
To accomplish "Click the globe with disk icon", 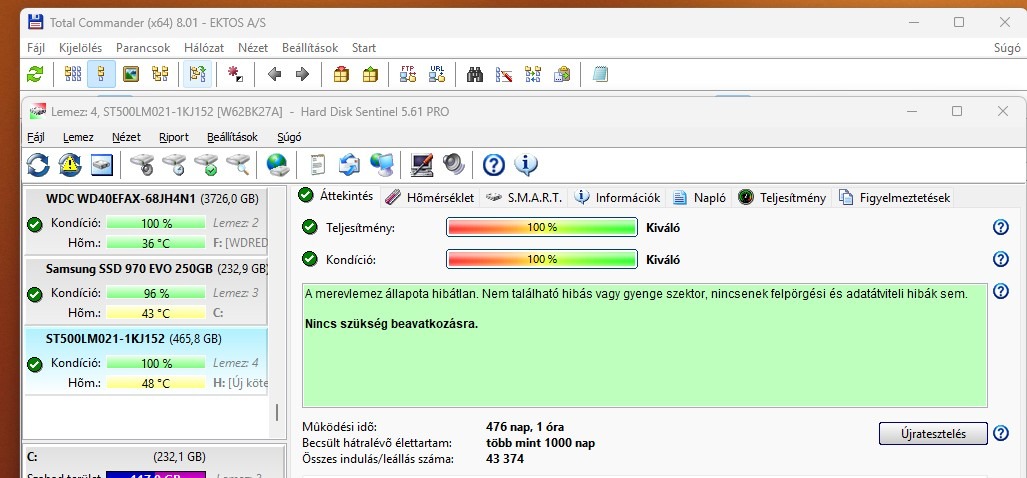I will [x=278, y=164].
